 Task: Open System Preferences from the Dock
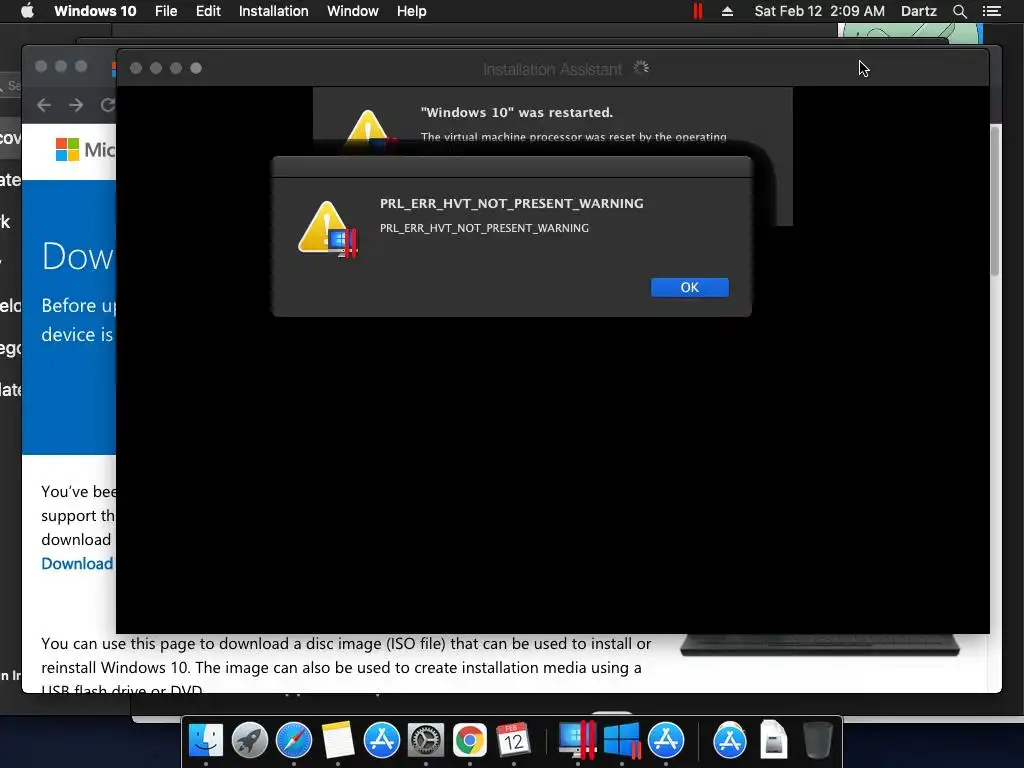[426, 741]
